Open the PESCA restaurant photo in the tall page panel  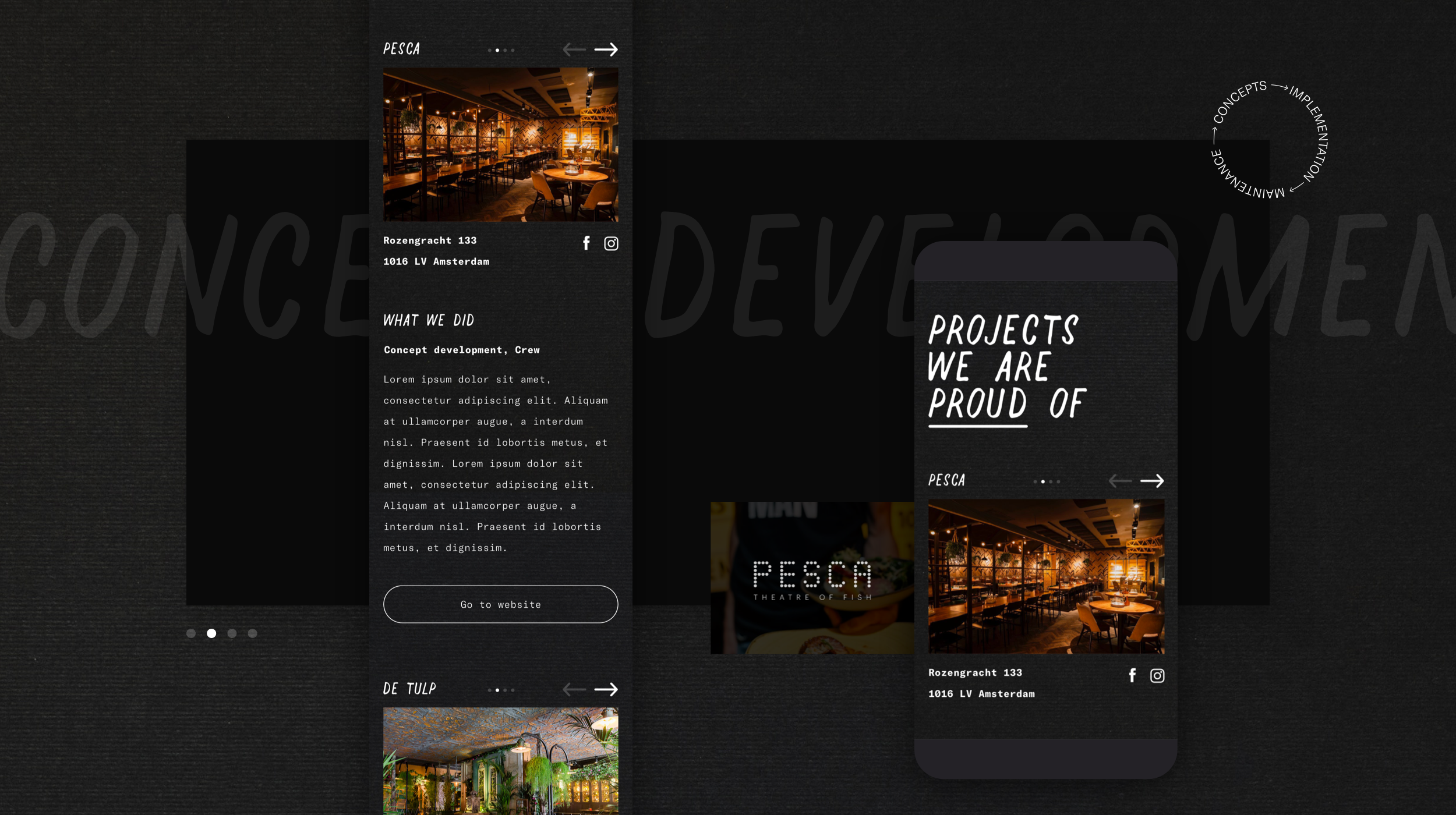coord(501,144)
